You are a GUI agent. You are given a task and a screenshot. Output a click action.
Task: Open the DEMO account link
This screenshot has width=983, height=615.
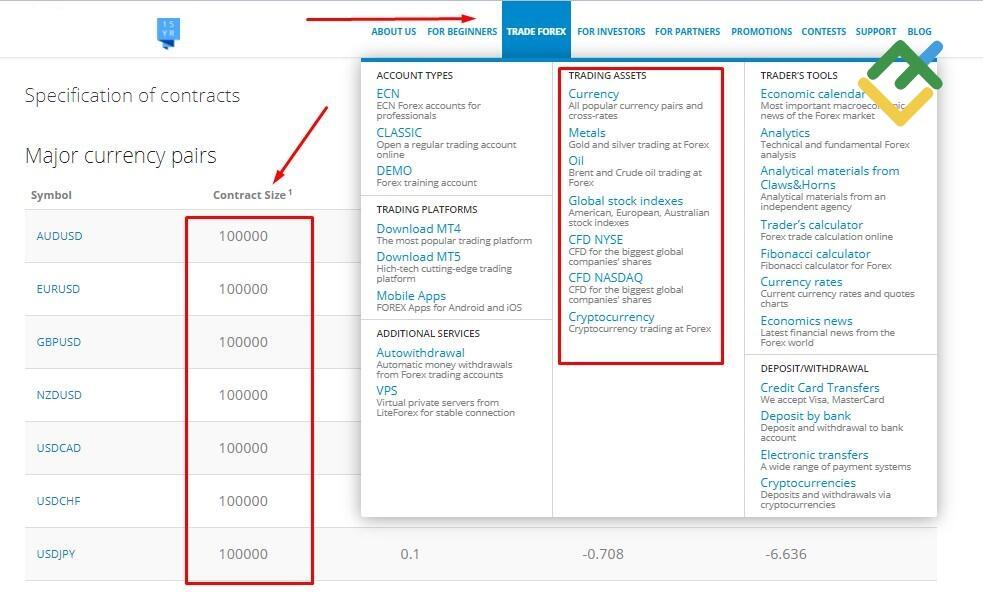[394, 171]
